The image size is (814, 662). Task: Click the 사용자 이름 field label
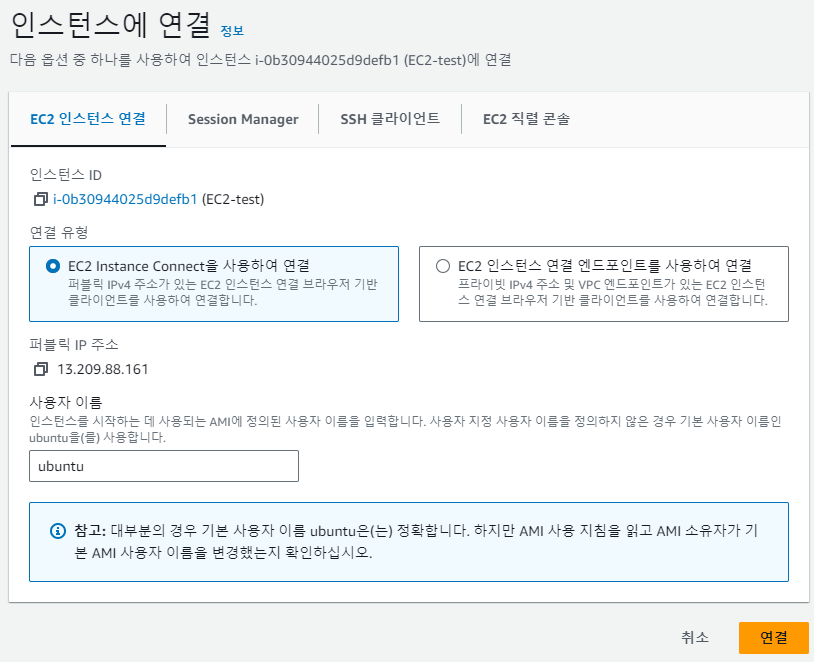click(x=66, y=402)
